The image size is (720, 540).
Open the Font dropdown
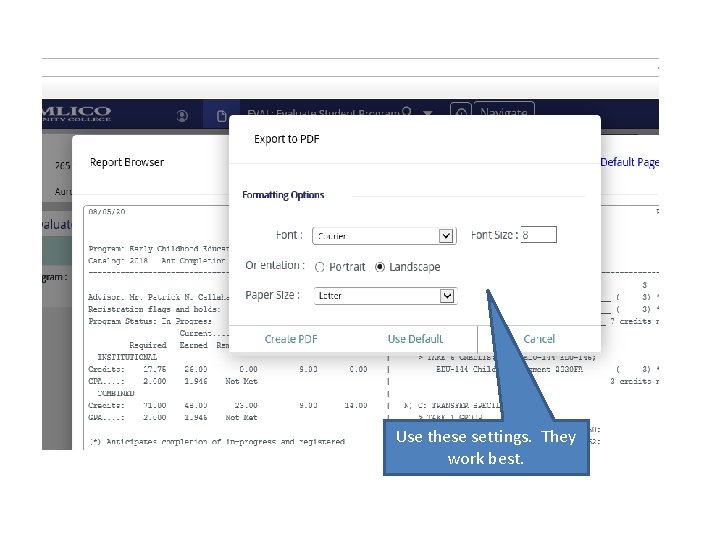click(x=384, y=236)
